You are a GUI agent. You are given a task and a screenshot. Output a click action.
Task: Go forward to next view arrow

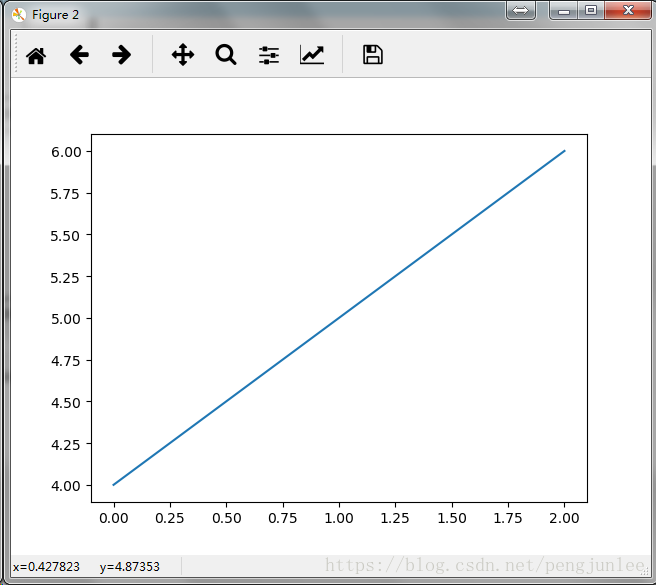pyautogui.click(x=122, y=55)
